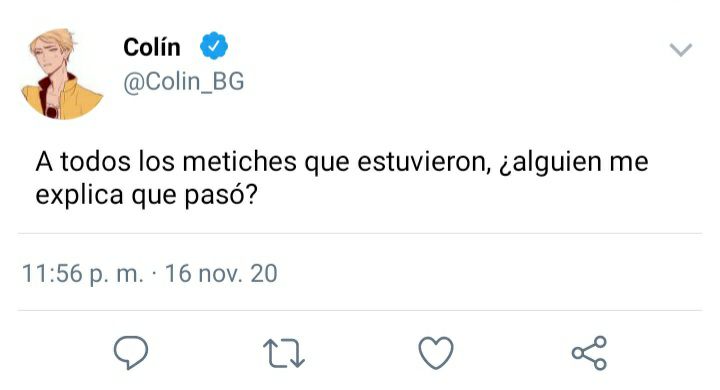The height and width of the screenshot is (390, 720).
Task: Open Colín's profile picture
Action: [62, 73]
